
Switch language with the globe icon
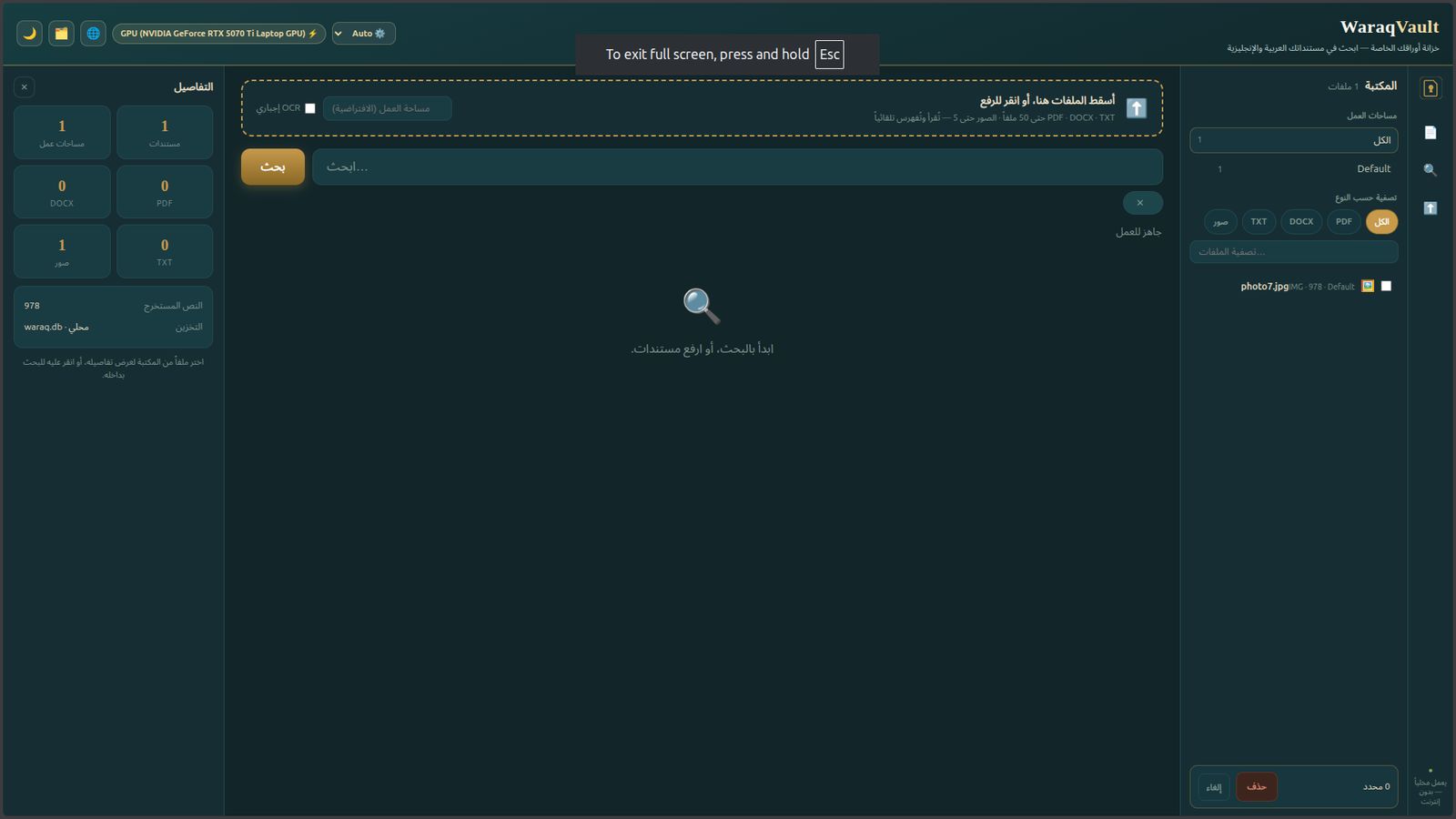coord(93,34)
